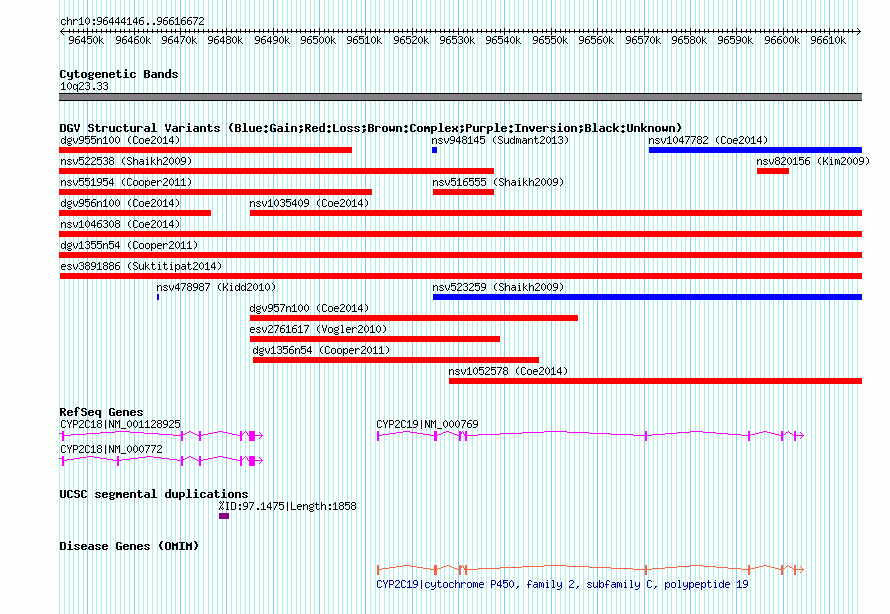This screenshot has width=890, height=614.
Task: Click the chr10:96444146..96616672 position label
Action: click(132, 21)
